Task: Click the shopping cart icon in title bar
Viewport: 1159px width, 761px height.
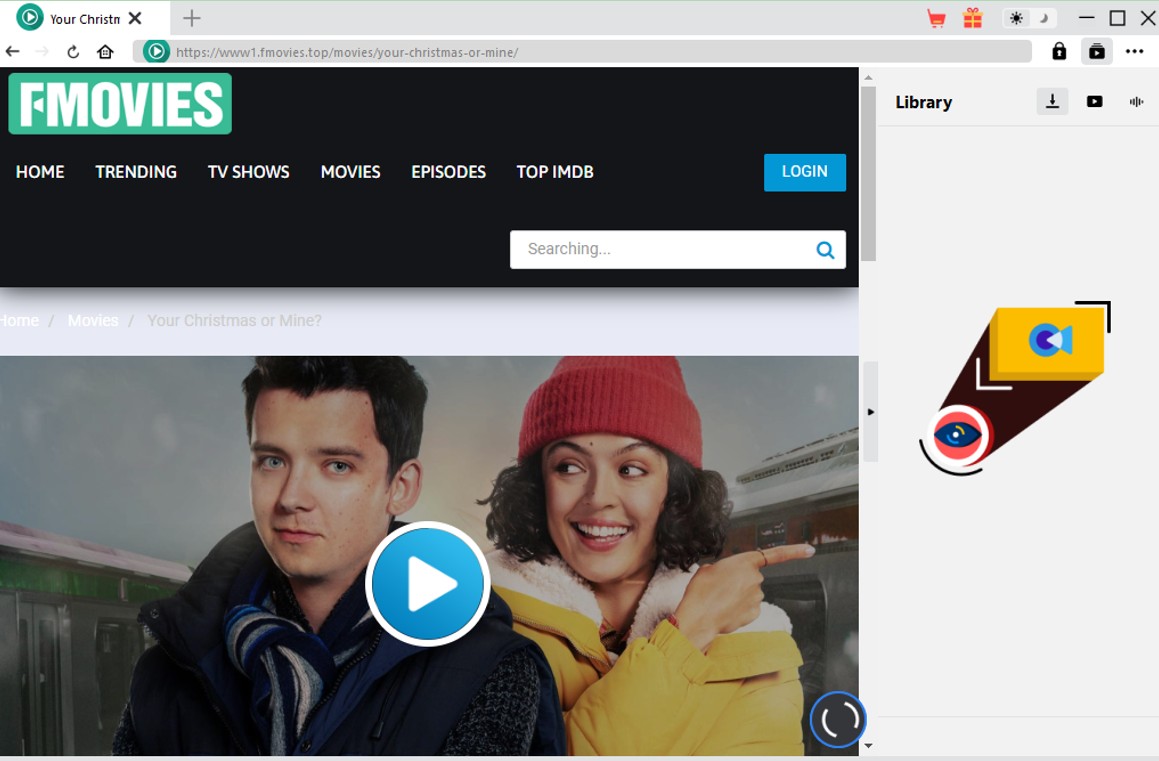Action: pos(936,18)
